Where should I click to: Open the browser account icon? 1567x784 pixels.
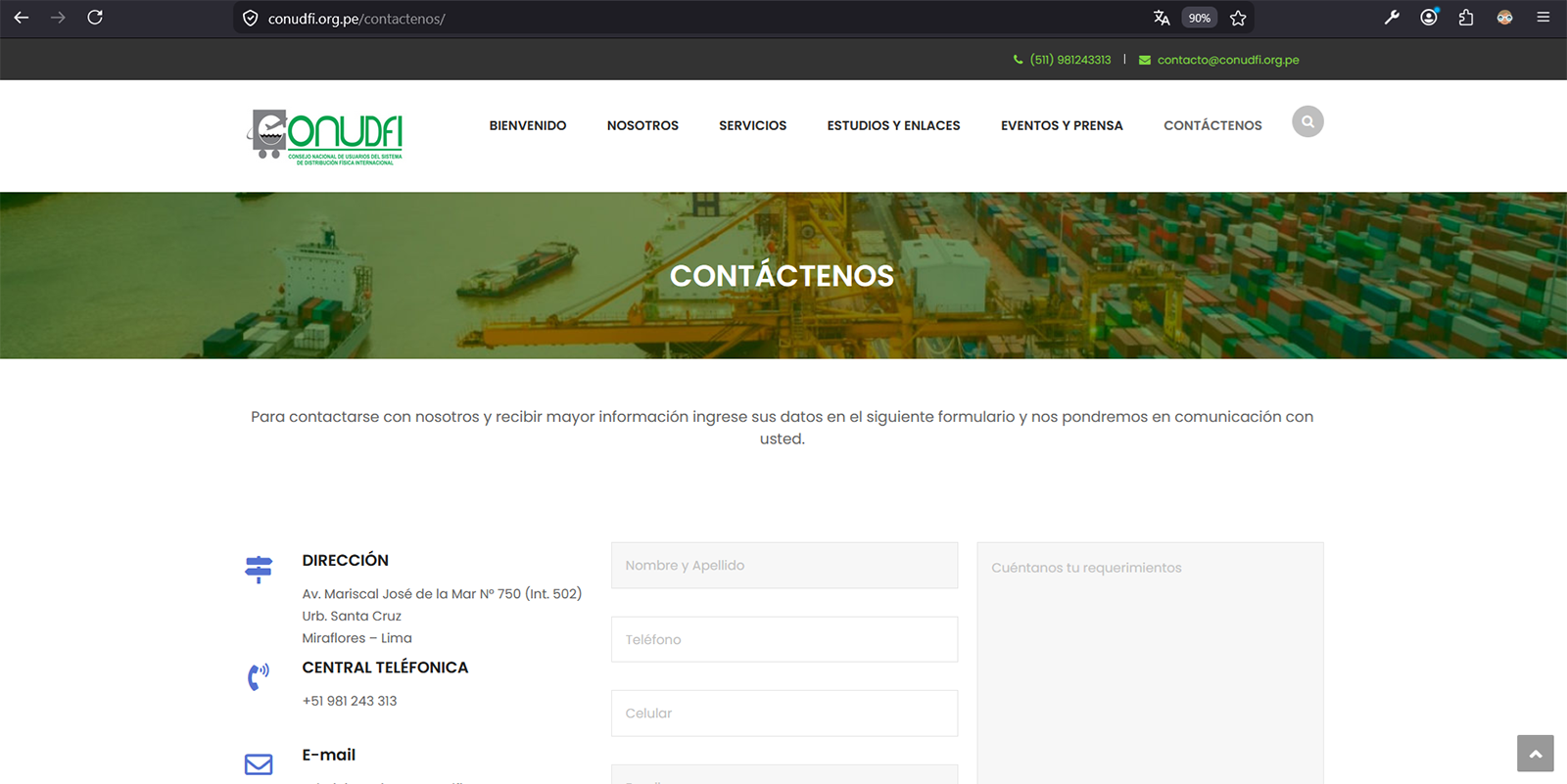(1429, 18)
